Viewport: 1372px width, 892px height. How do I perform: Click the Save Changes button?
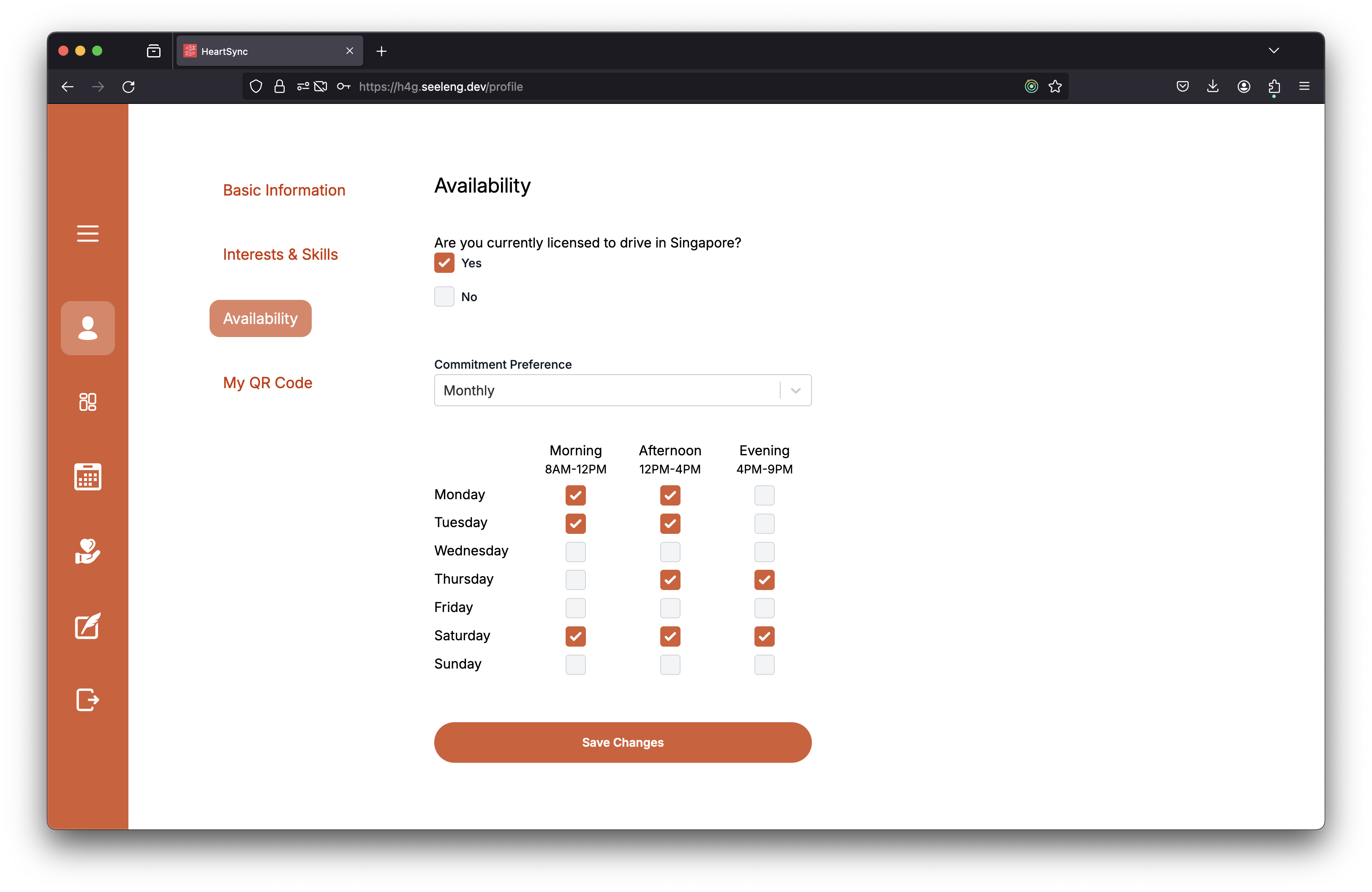[x=623, y=742]
